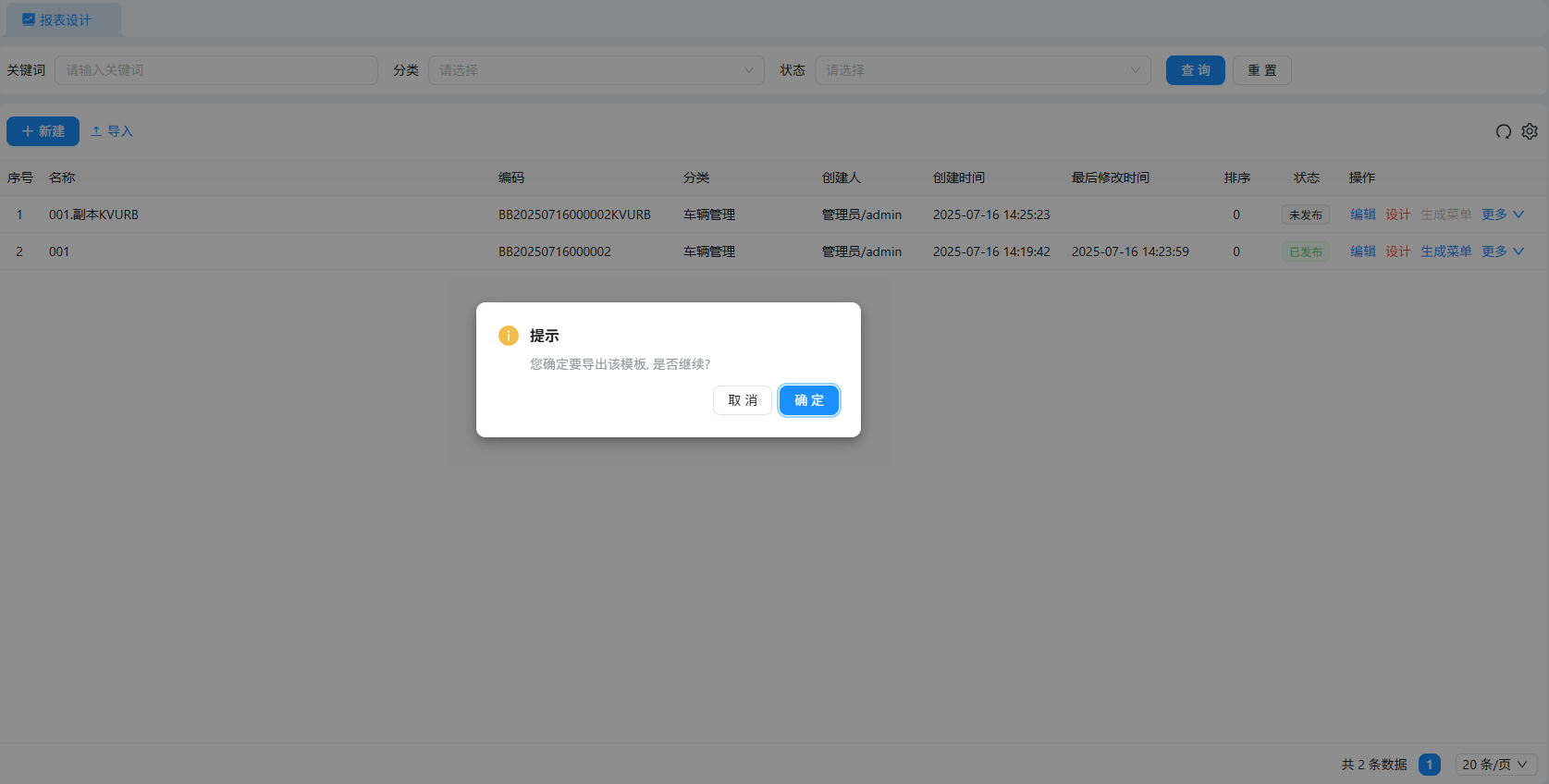Image resolution: width=1549 pixels, height=784 pixels.
Task: Click 设计 link for row 001
Action: click(x=1397, y=251)
